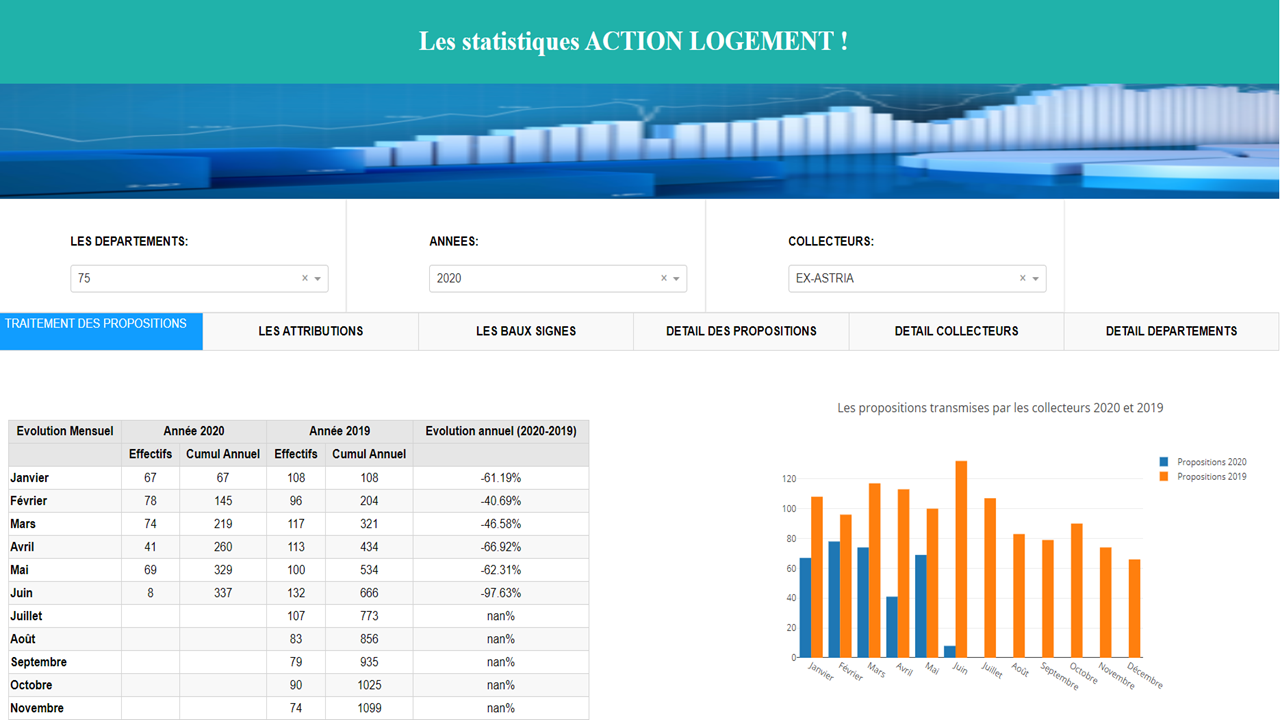Click the chart title about propositions transmises
The height and width of the screenshot is (720, 1280).
coord(999,407)
